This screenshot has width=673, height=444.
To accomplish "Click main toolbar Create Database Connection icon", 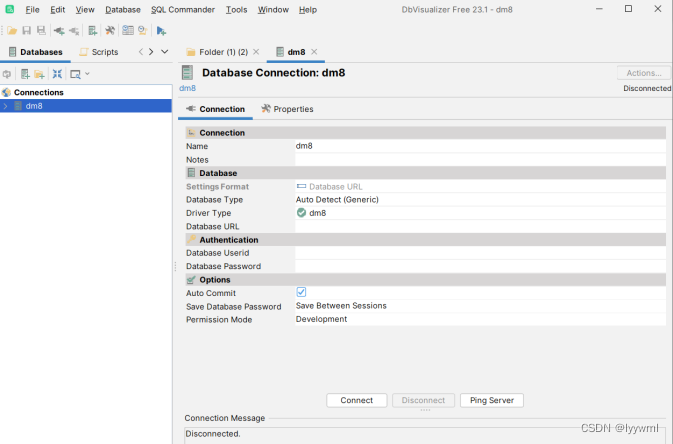I will coord(92,30).
